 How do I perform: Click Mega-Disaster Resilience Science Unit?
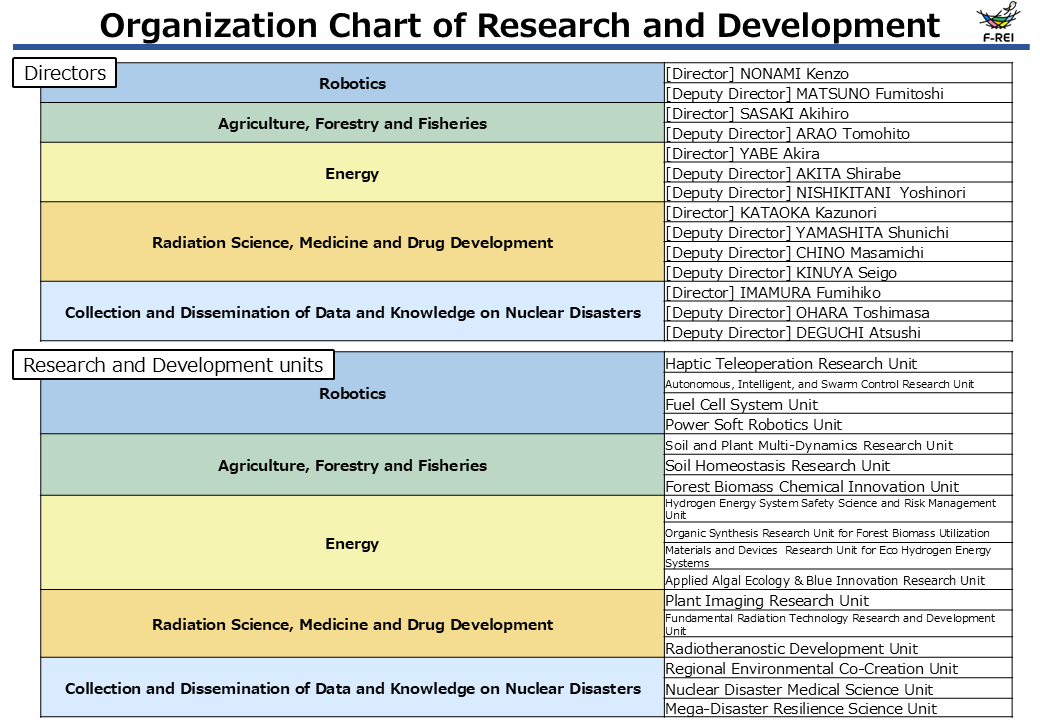click(x=801, y=709)
